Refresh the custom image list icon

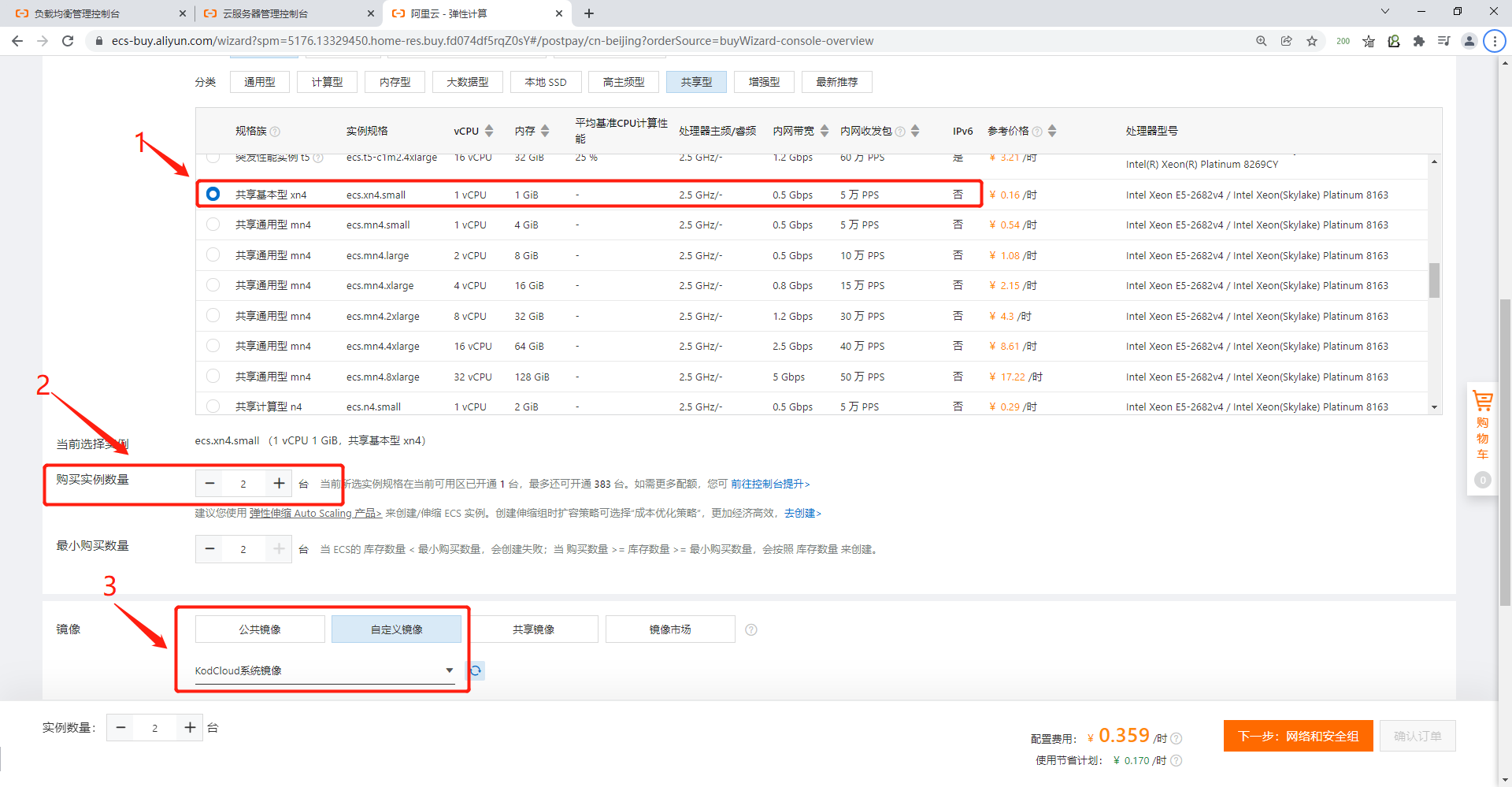coord(476,670)
